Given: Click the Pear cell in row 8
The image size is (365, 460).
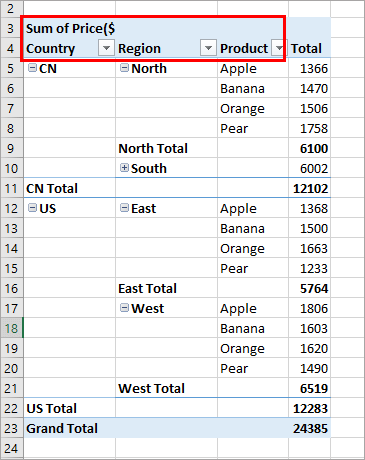Looking at the screenshot, I should [253, 128].
